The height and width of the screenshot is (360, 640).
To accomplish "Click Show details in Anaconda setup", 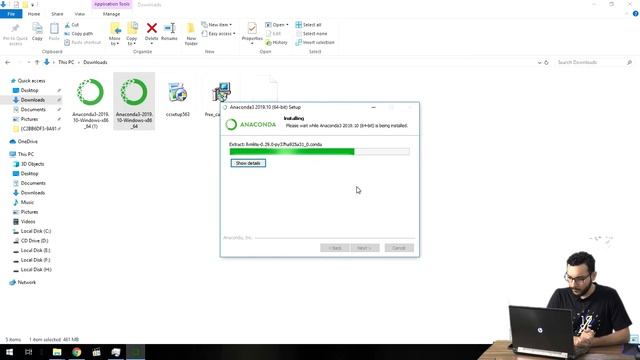I will click(x=248, y=163).
